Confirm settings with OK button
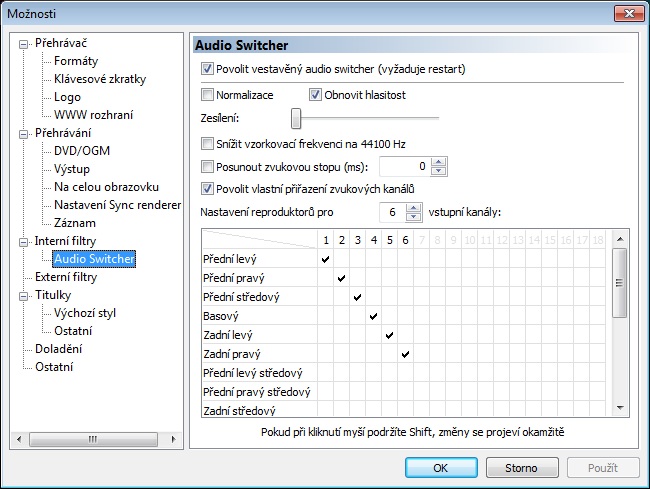This screenshot has height=489, width=650. click(x=441, y=468)
